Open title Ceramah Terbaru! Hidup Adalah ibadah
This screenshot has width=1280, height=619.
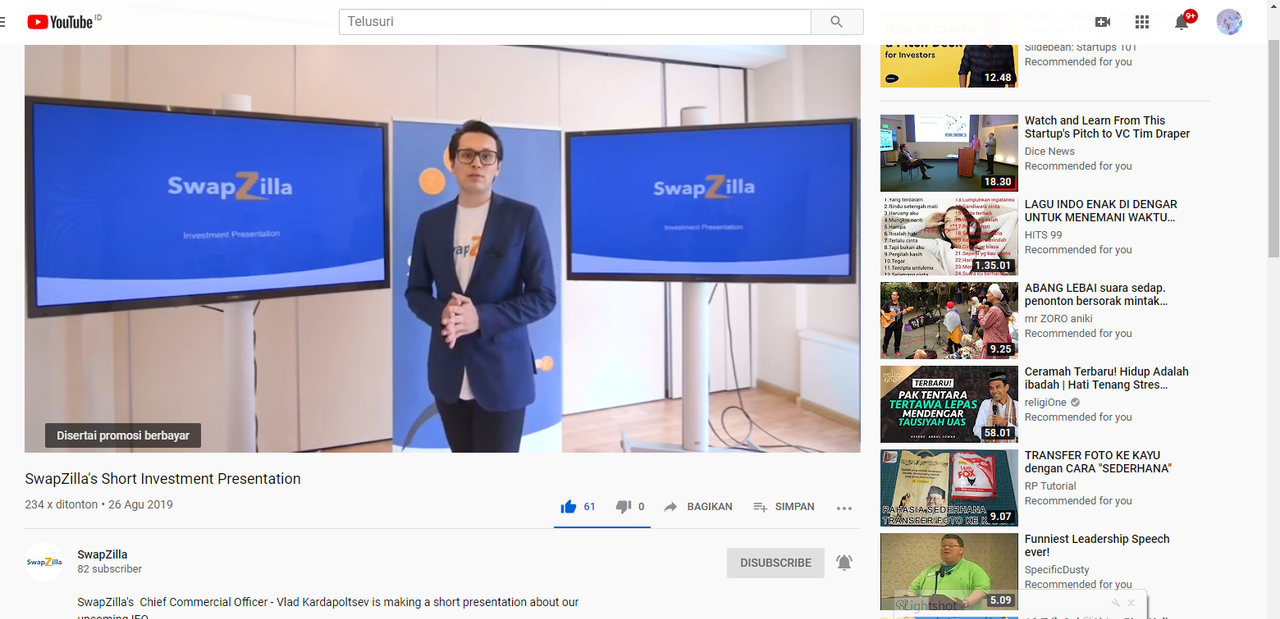tap(1106, 378)
